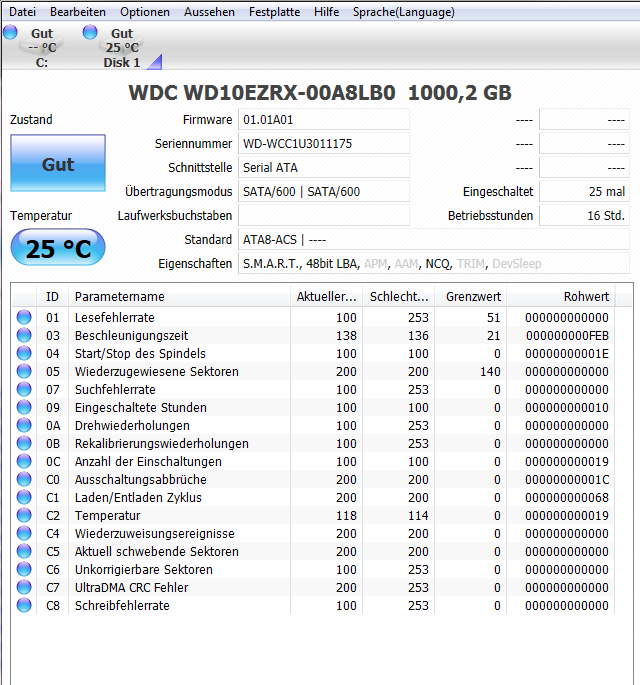Click status orb of Drehwiederholungen row
The width and height of the screenshot is (640, 685).
pos(24,425)
